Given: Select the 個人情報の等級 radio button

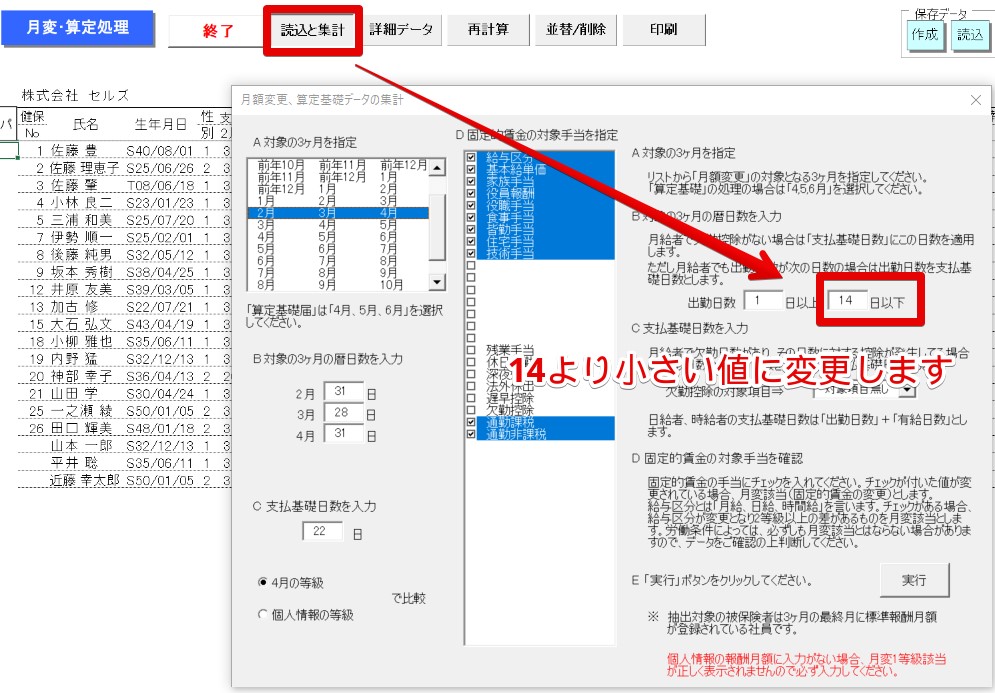Looking at the screenshot, I should pyautogui.click(x=263, y=614).
